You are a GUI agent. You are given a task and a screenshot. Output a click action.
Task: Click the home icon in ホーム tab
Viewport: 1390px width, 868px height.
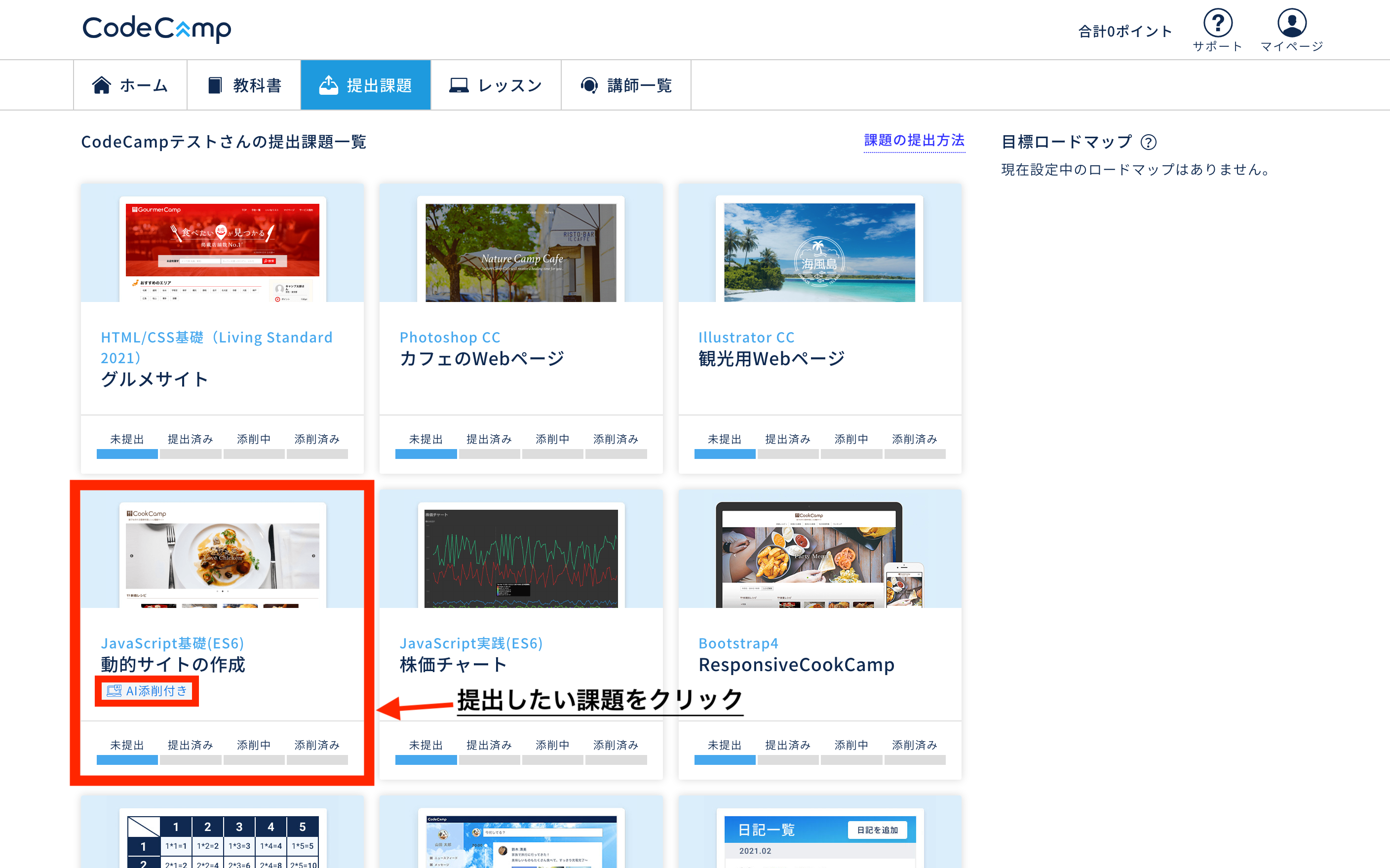[102, 85]
